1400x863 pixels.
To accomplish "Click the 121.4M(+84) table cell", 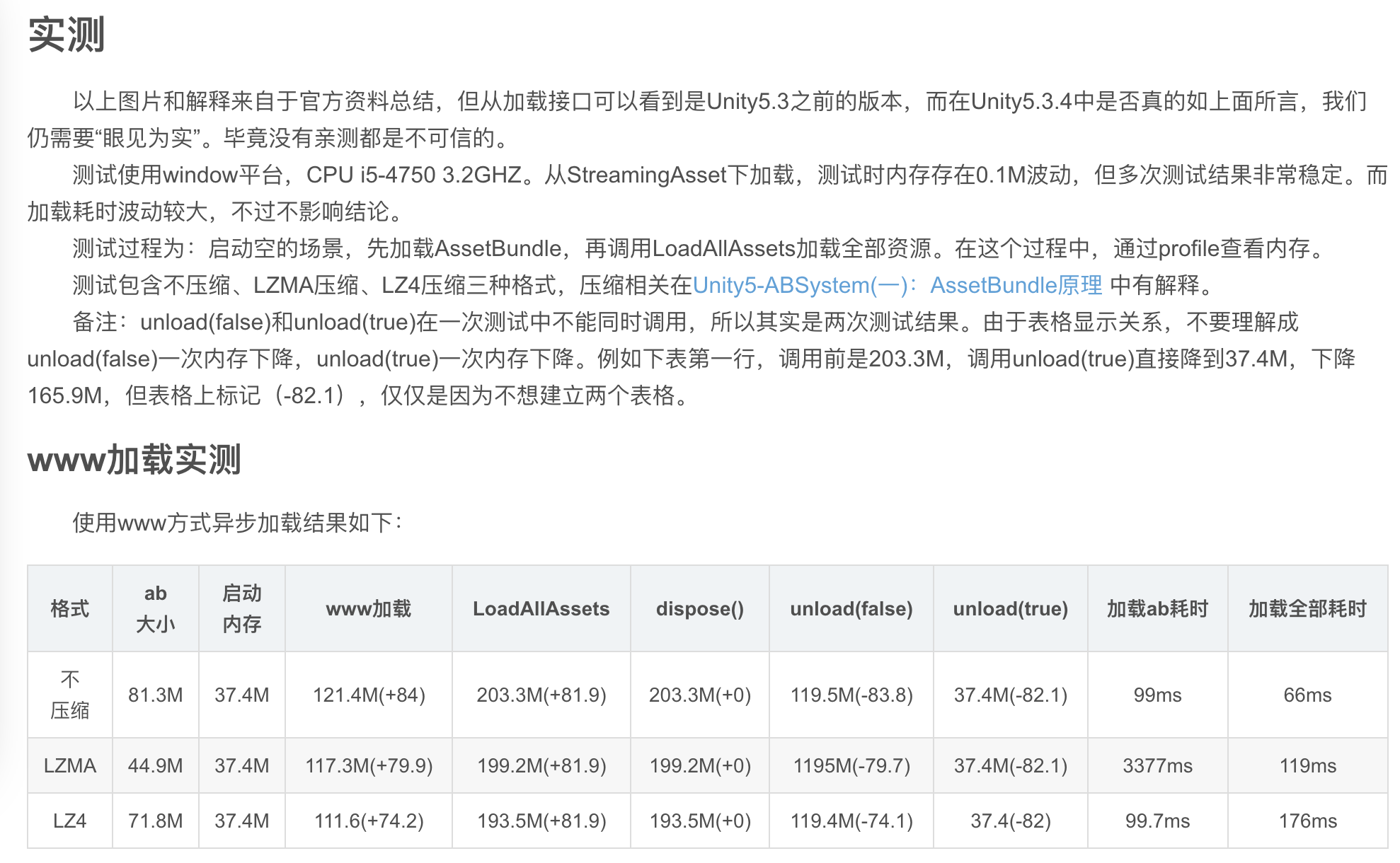I will (368, 695).
